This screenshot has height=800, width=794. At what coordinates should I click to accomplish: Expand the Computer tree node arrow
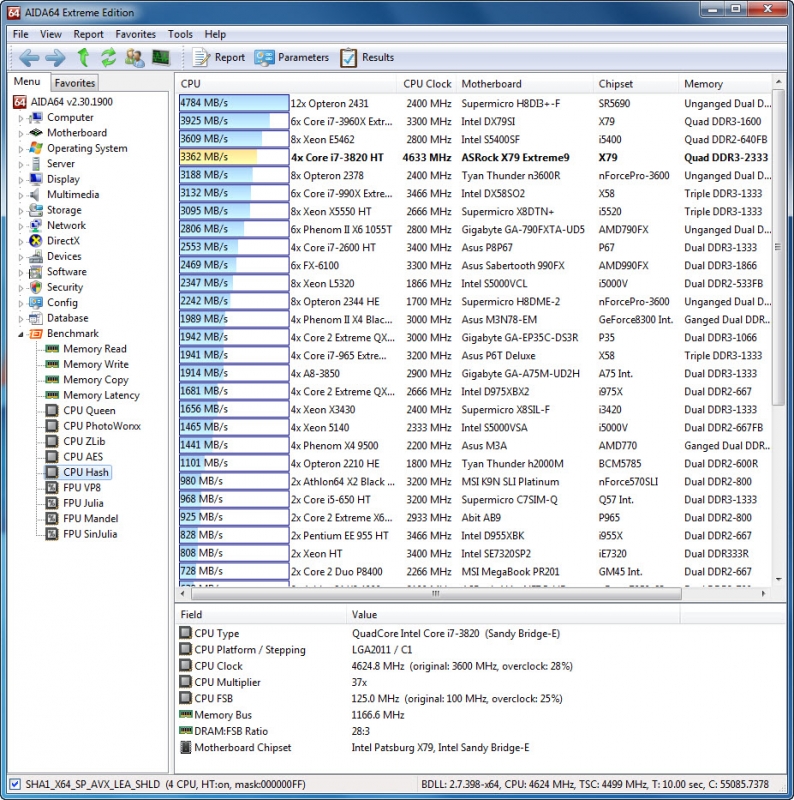(21, 118)
